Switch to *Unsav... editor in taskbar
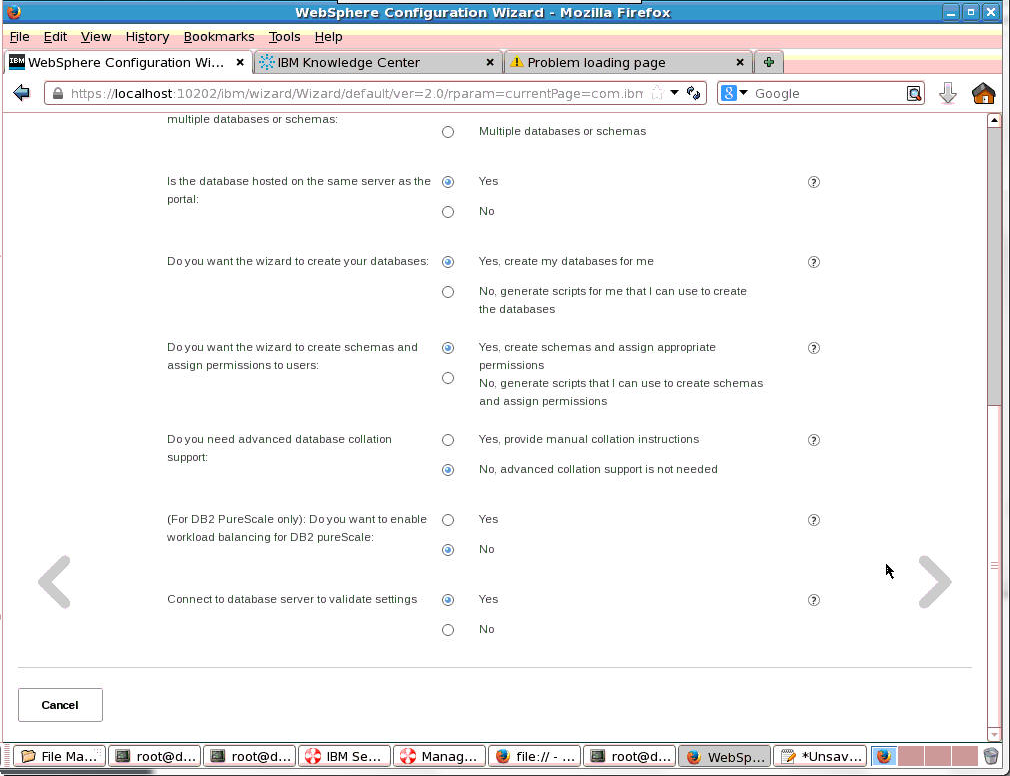This screenshot has height=776, width=1010. coord(820,756)
